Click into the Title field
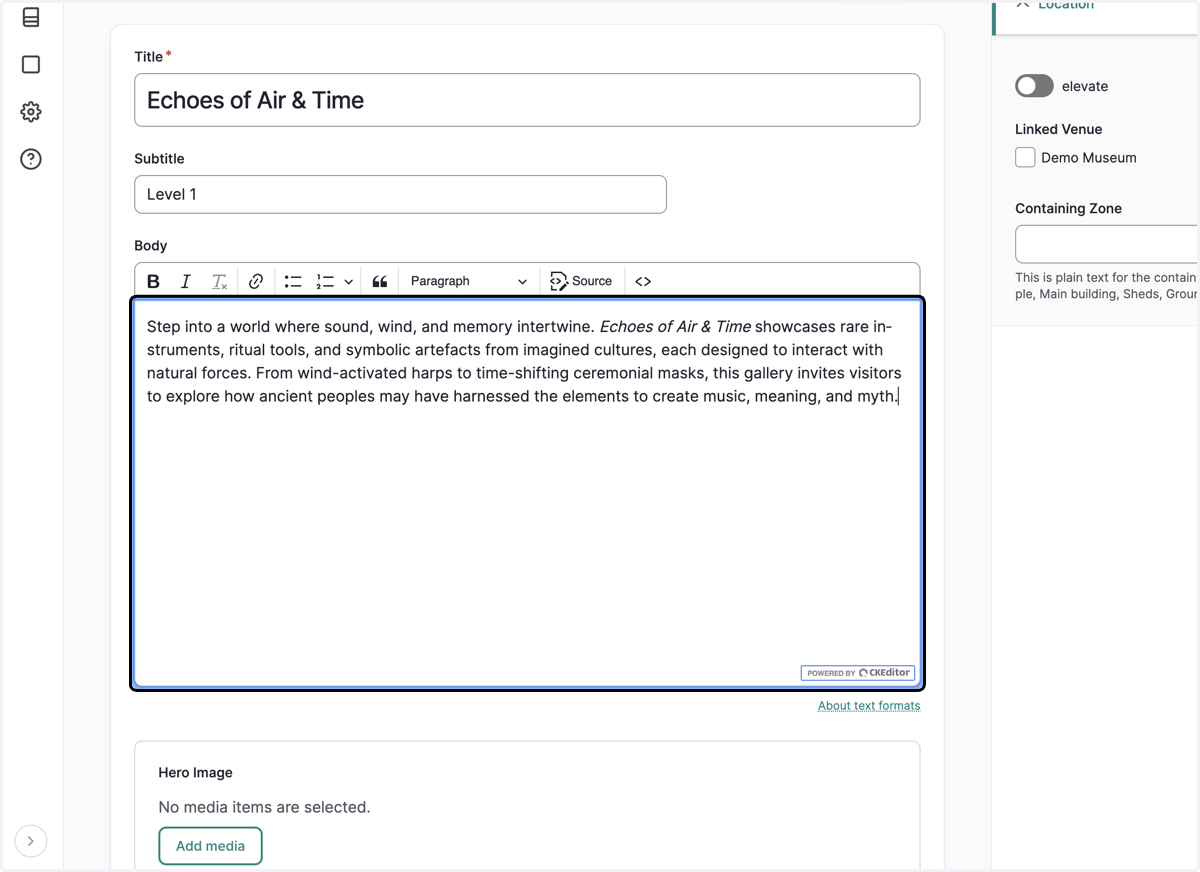 click(527, 100)
